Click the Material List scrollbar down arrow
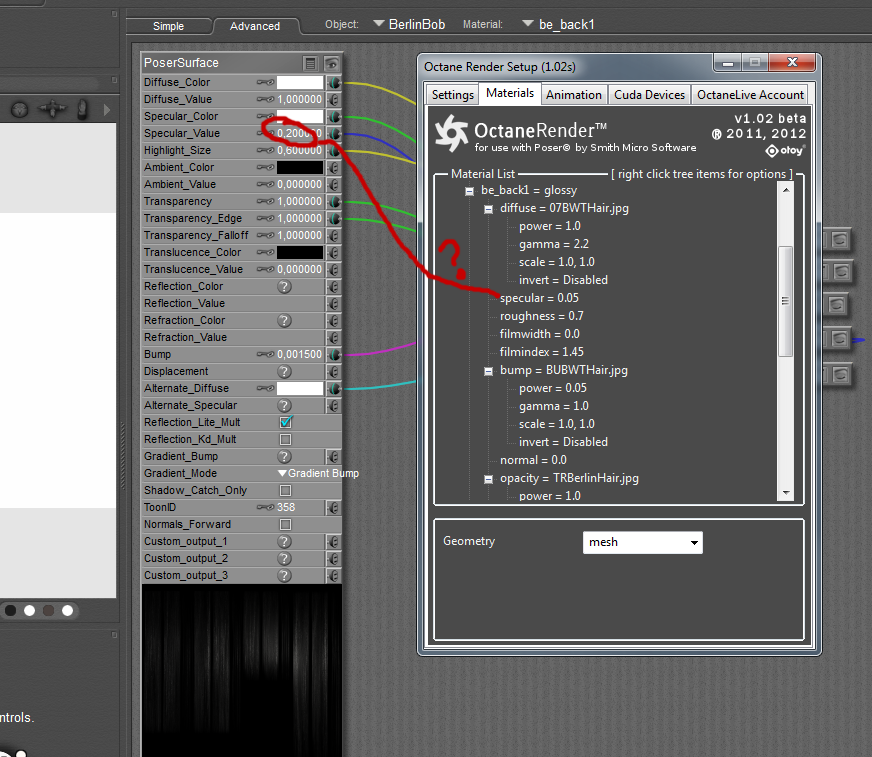 786,493
